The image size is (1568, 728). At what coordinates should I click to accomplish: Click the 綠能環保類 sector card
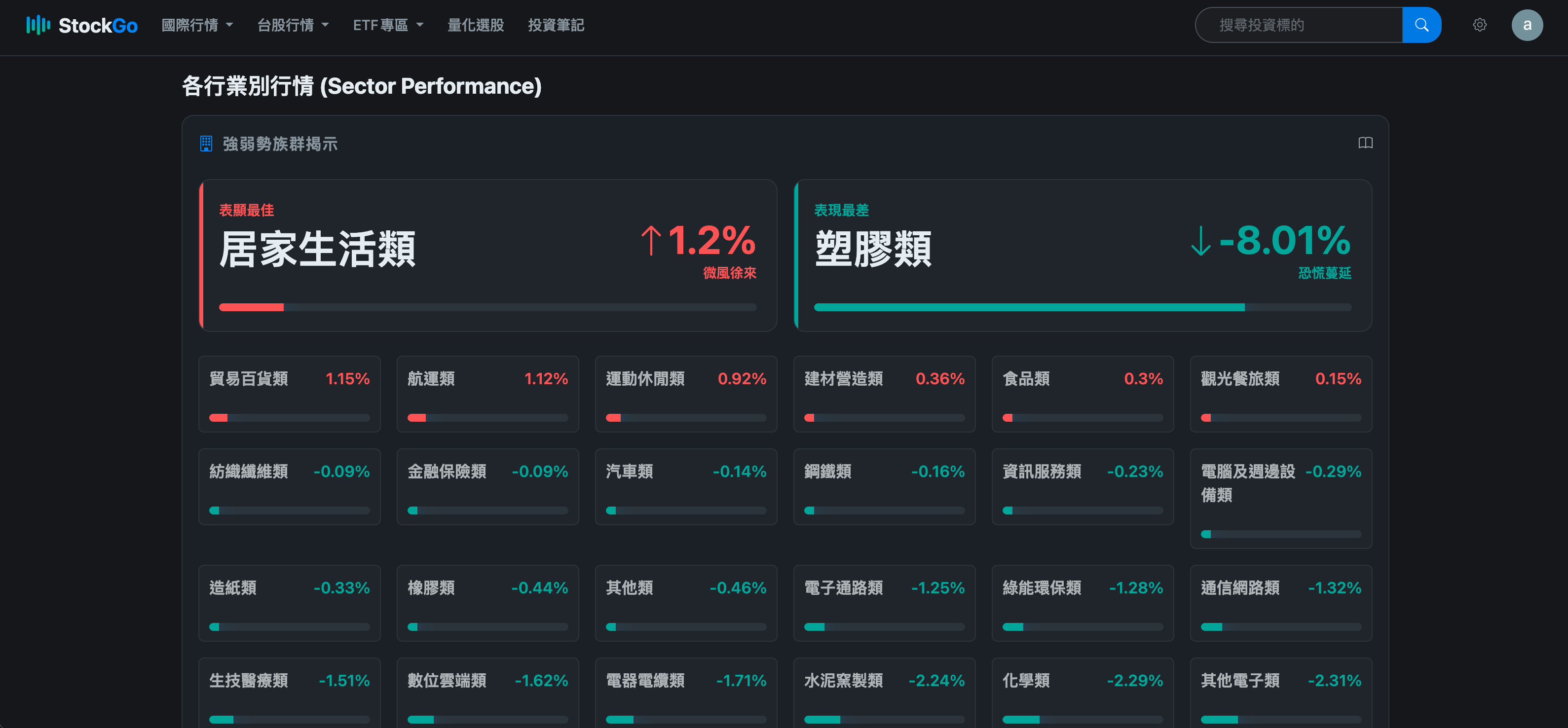click(x=1083, y=603)
